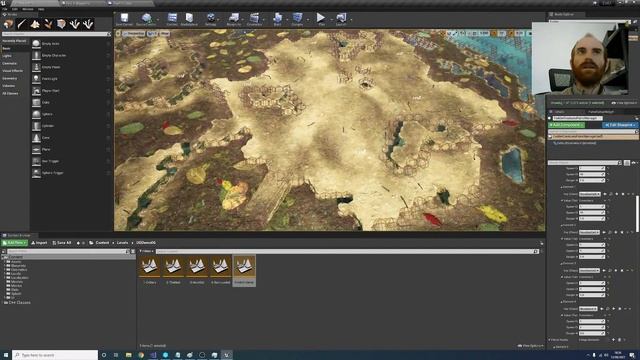
Task: Start Play in editor
Action: coord(321,18)
